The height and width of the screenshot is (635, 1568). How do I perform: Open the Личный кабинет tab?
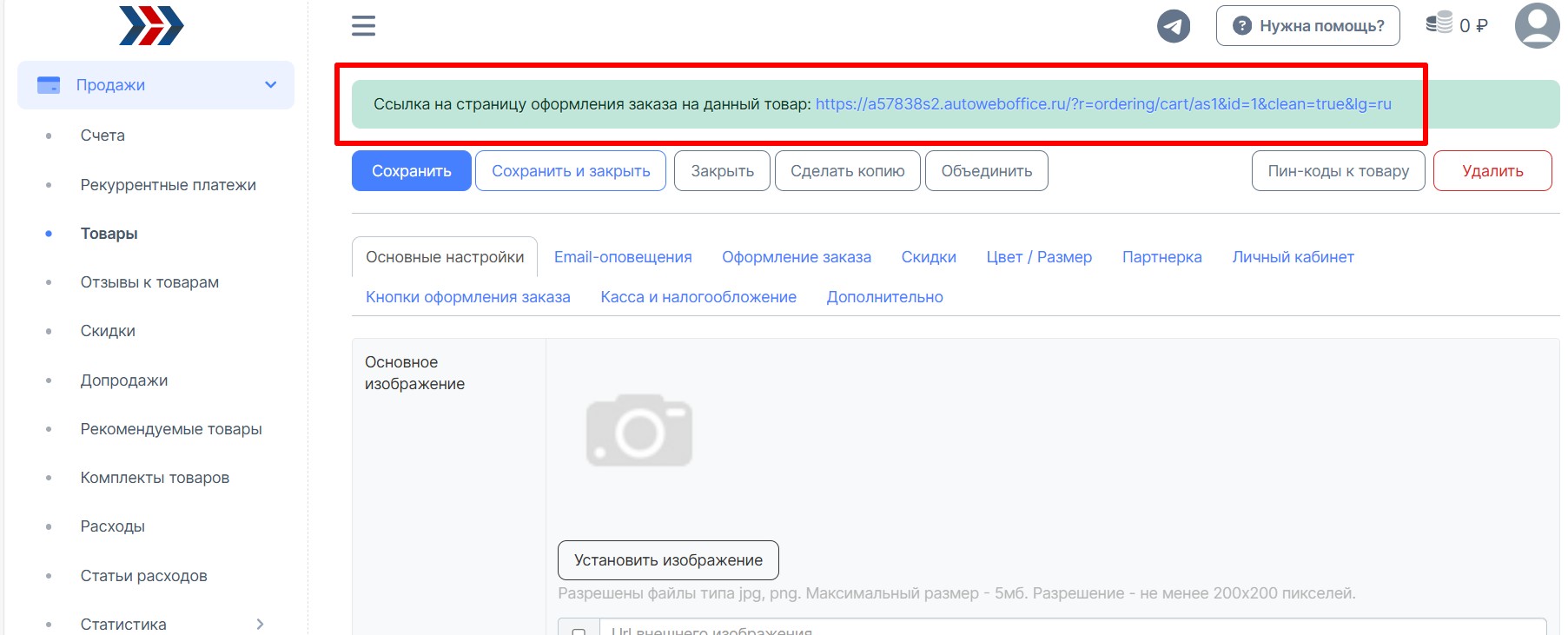(1293, 257)
